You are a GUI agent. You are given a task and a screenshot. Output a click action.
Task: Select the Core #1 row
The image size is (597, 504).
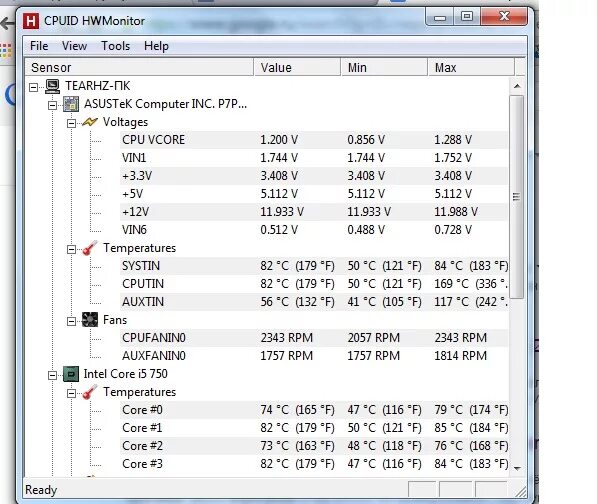coord(314,428)
